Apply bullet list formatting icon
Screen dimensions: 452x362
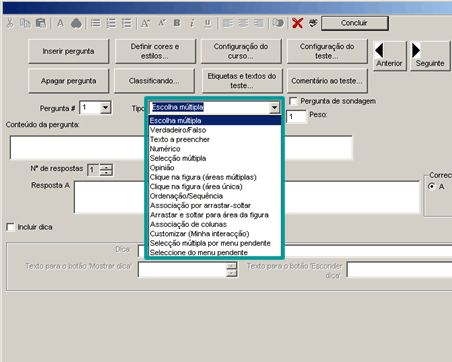click(95, 23)
